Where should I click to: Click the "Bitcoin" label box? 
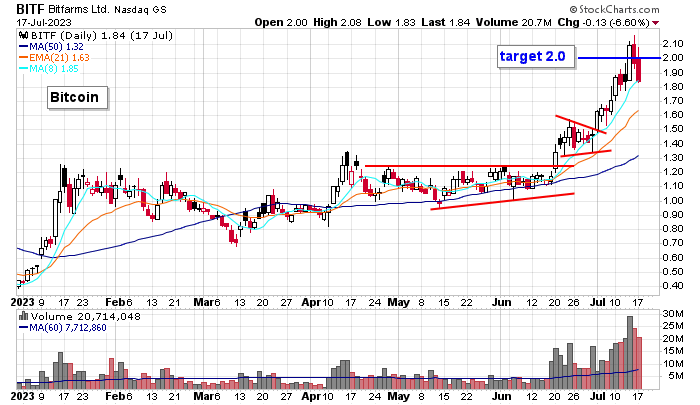click(x=77, y=97)
